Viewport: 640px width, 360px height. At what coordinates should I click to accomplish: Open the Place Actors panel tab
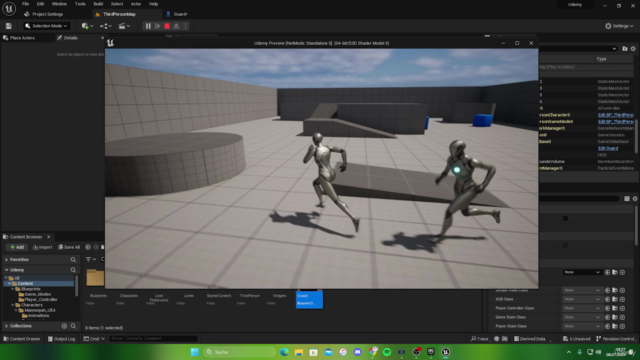pos(19,38)
